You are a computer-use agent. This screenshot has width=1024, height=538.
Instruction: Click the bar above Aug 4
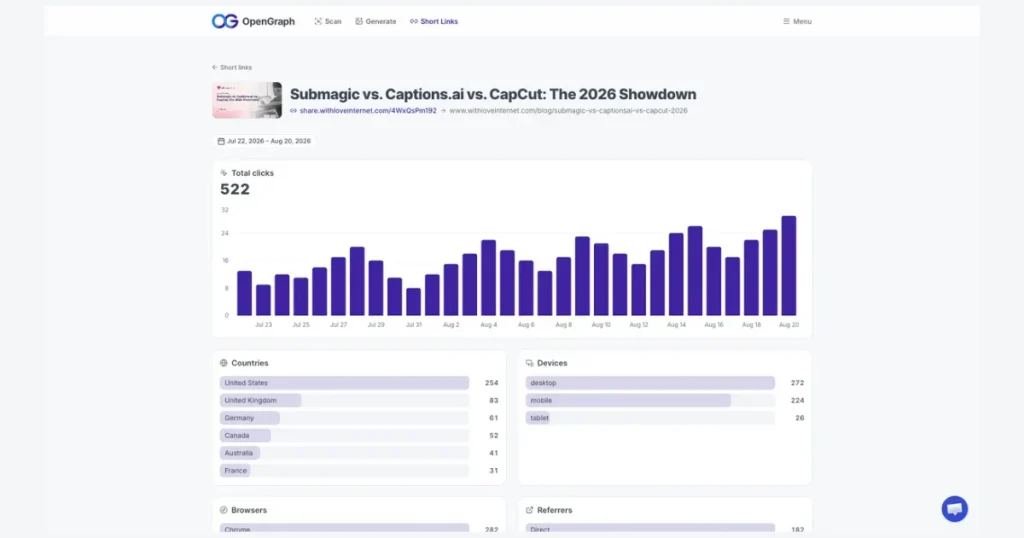pos(488,277)
